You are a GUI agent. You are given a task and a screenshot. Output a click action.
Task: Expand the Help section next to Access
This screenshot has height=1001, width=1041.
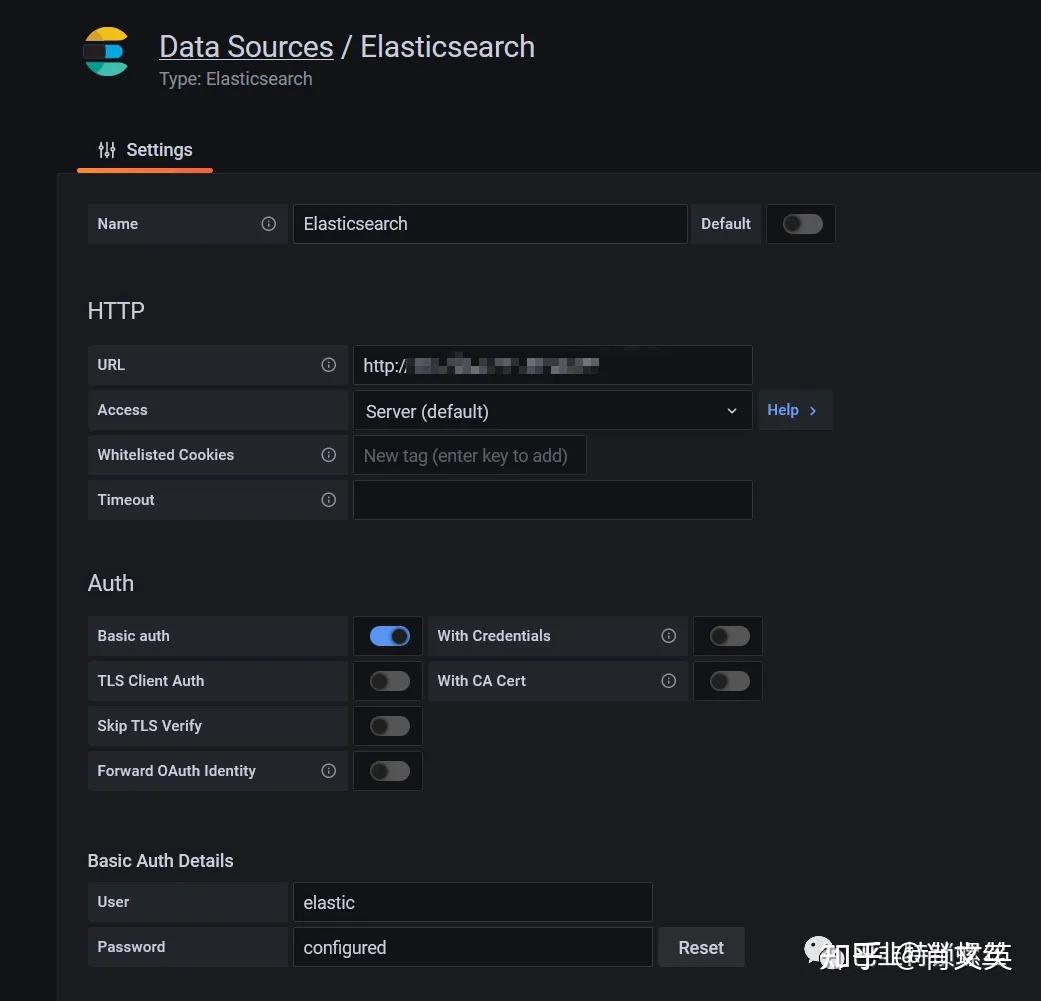[x=794, y=410]
